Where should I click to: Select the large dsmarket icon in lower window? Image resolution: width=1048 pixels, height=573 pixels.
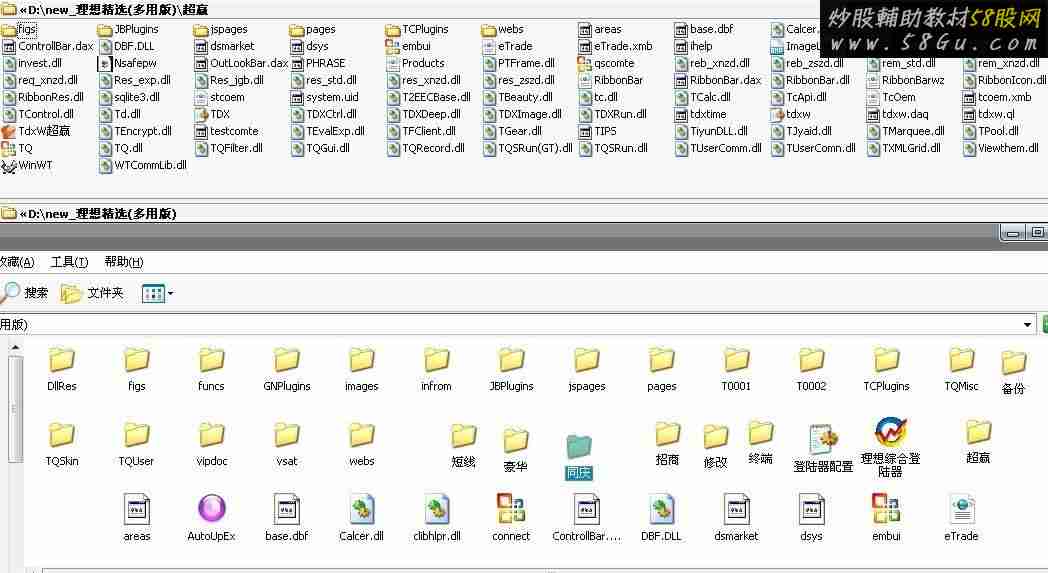(x=736, y=518)
